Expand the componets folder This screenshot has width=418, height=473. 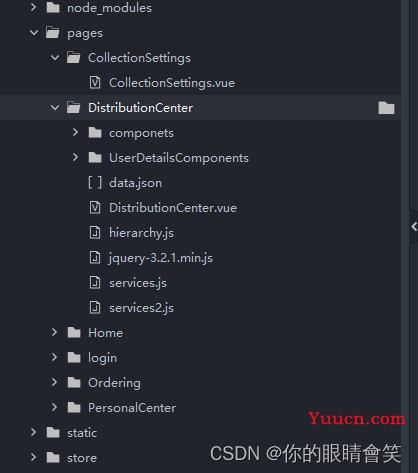75,132
